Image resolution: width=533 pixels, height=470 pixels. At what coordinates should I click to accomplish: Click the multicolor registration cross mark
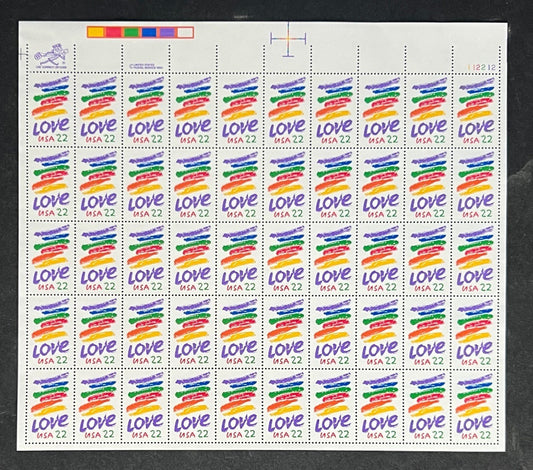pos(288,39)
